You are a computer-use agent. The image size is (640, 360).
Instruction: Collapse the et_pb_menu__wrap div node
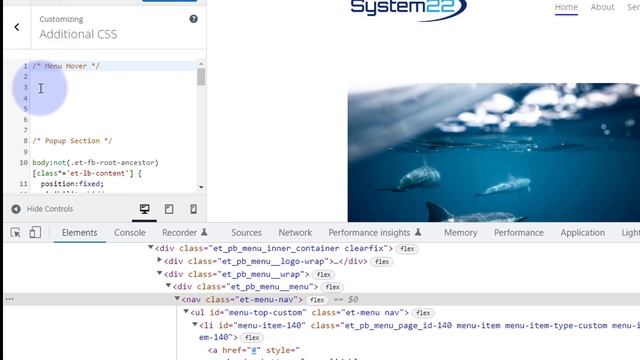tap(160, 273)
